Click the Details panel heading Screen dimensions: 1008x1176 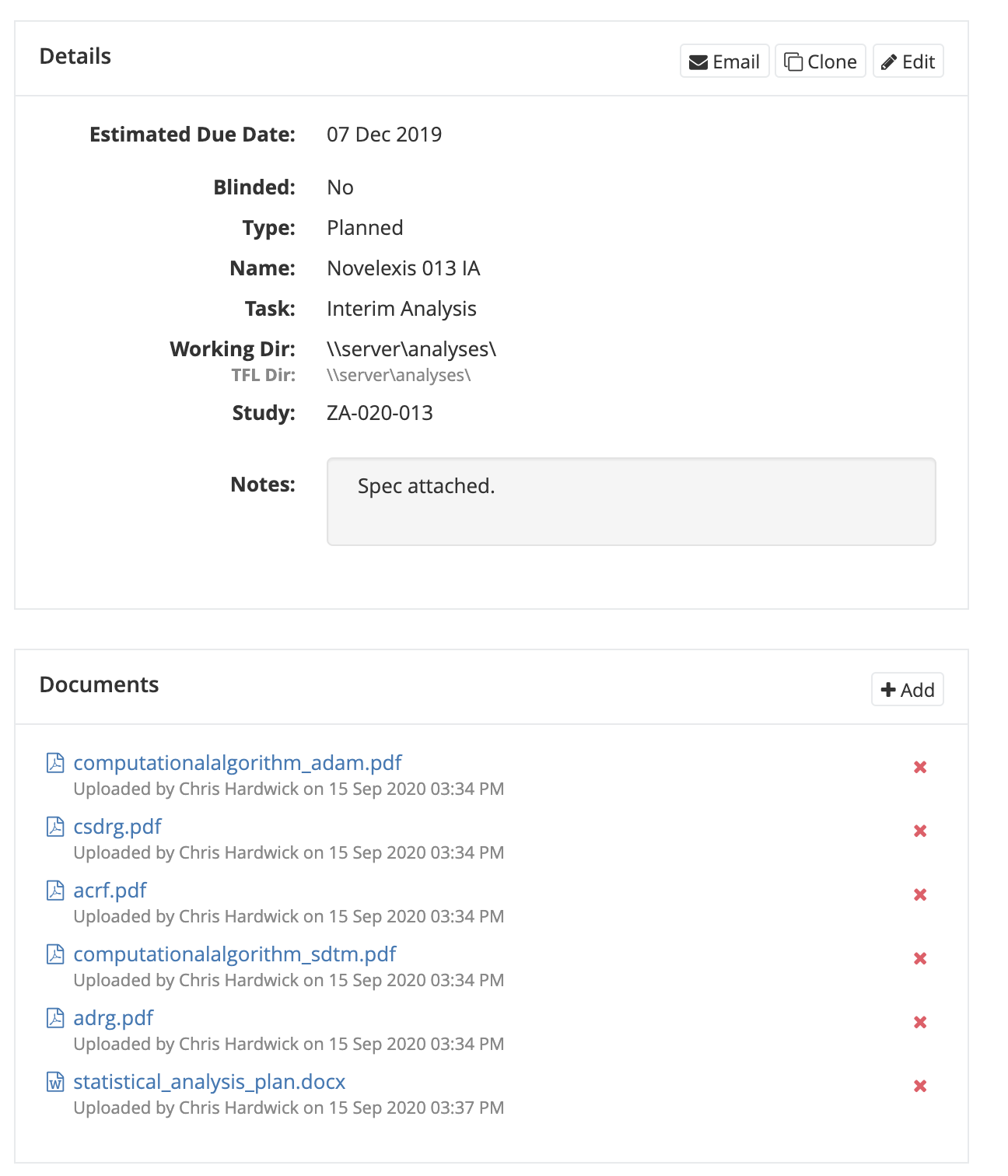click(x=75, y=56)
